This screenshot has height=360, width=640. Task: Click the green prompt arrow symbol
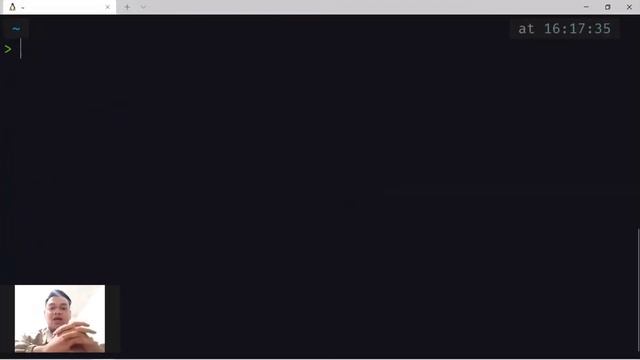point(8,49)
